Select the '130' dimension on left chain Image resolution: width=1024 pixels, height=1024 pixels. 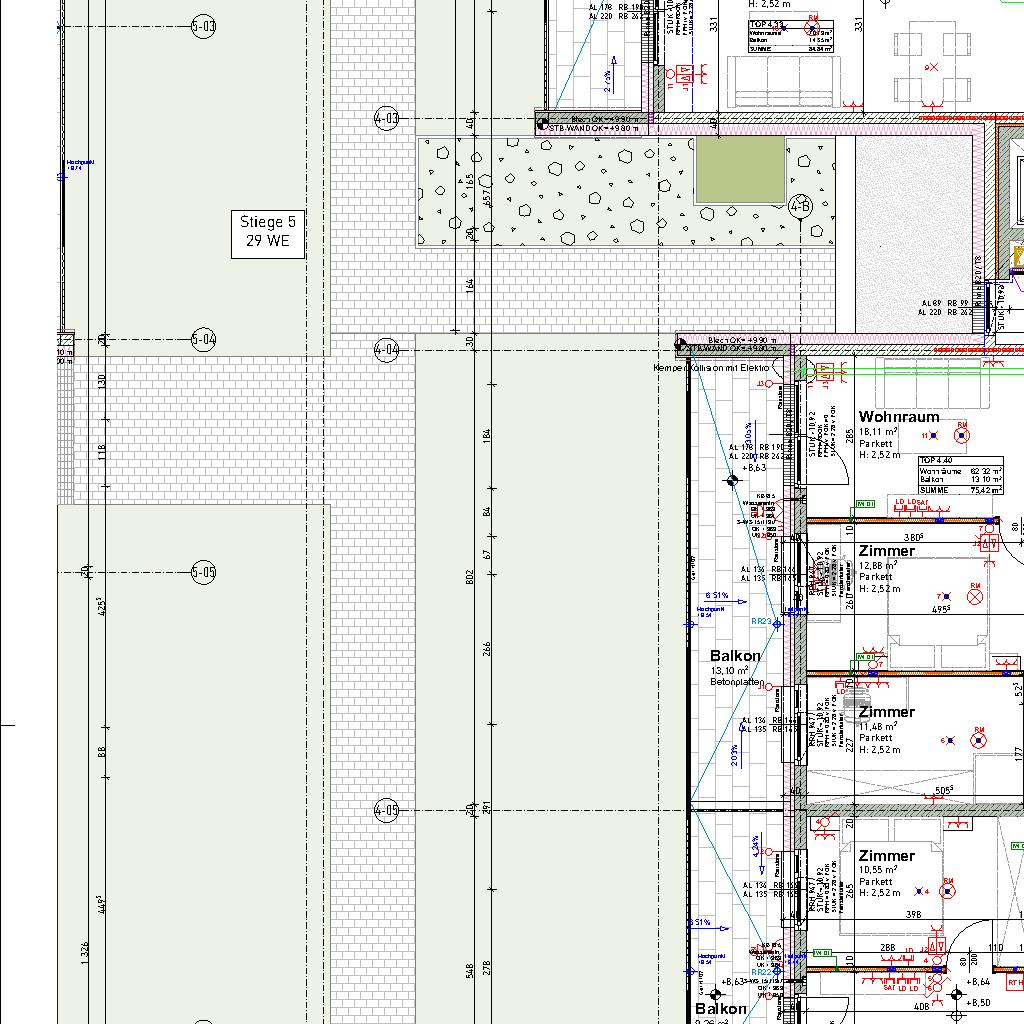pos(101,381)
